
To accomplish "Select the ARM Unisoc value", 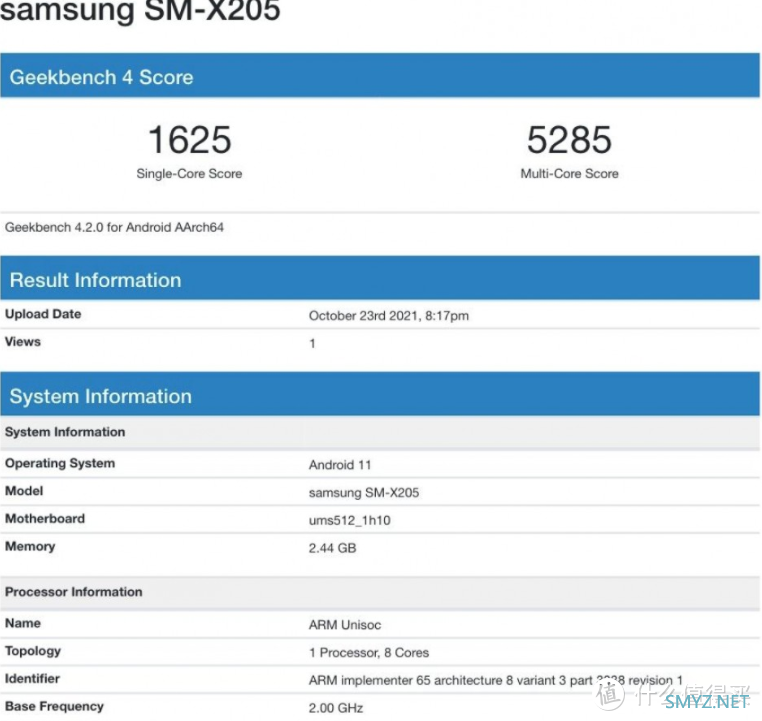I will [x=345, y=625].
